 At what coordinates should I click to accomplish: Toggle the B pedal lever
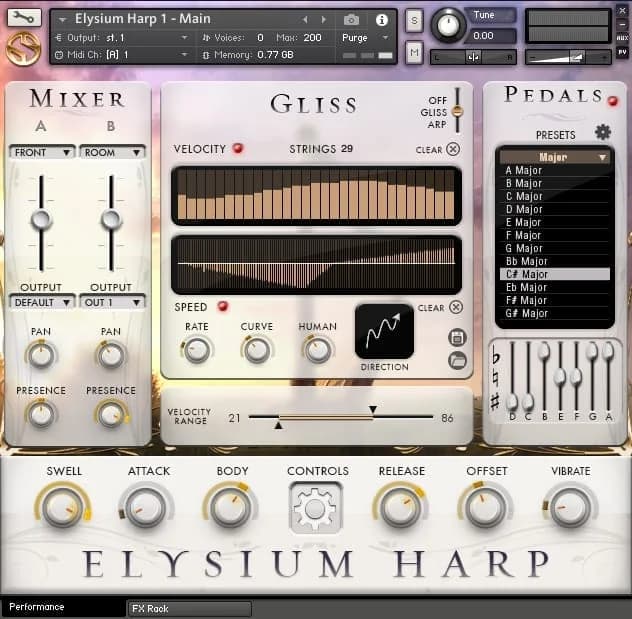544,351
